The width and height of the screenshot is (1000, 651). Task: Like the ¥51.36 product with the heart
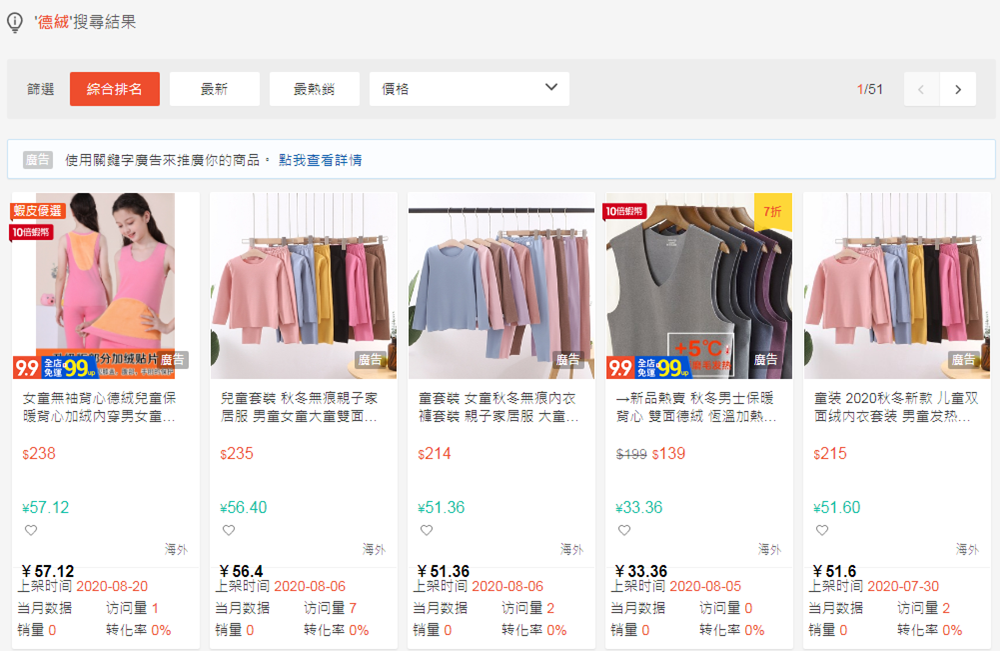coord(427,530)
